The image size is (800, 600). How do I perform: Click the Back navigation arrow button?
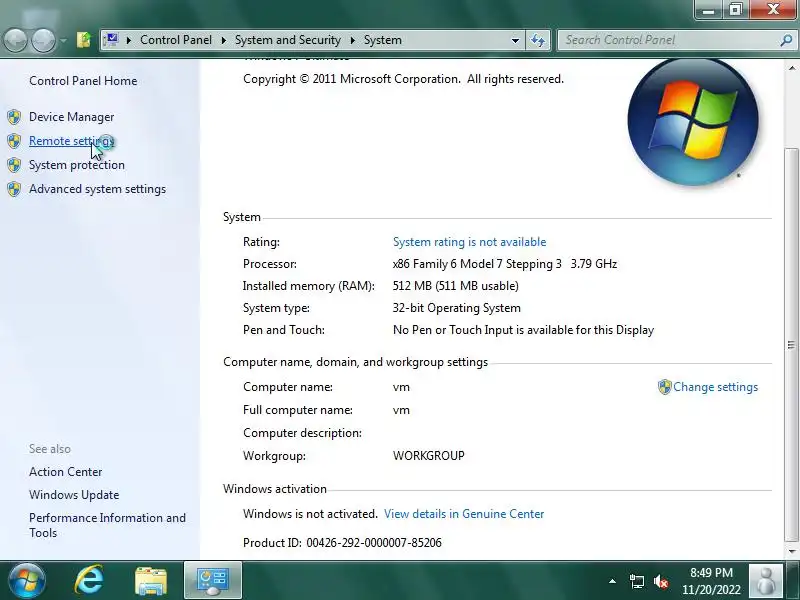pyautogui.click(x=15, y=40)
